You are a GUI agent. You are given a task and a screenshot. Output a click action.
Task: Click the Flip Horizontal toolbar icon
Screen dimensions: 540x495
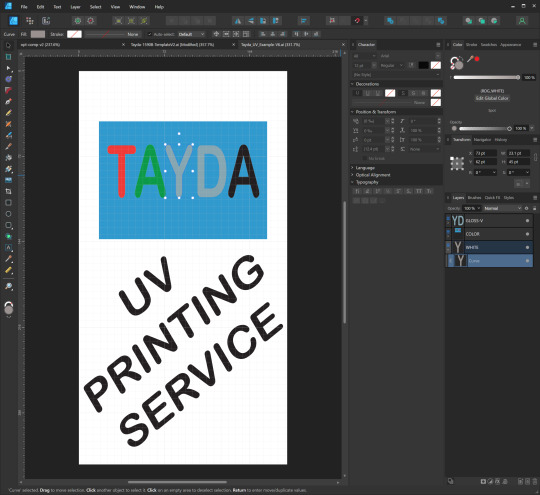[x=238, y=21]
